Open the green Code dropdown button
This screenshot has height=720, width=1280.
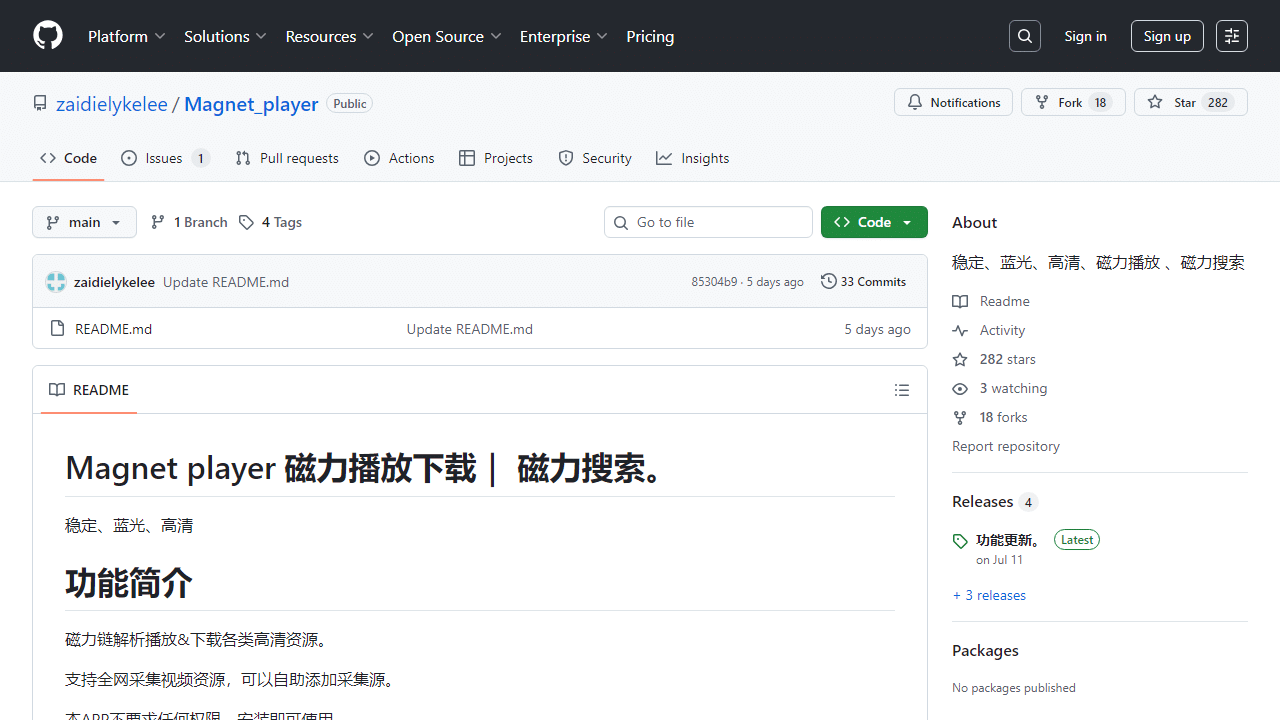pyautogui.click(x=874, y=222)
